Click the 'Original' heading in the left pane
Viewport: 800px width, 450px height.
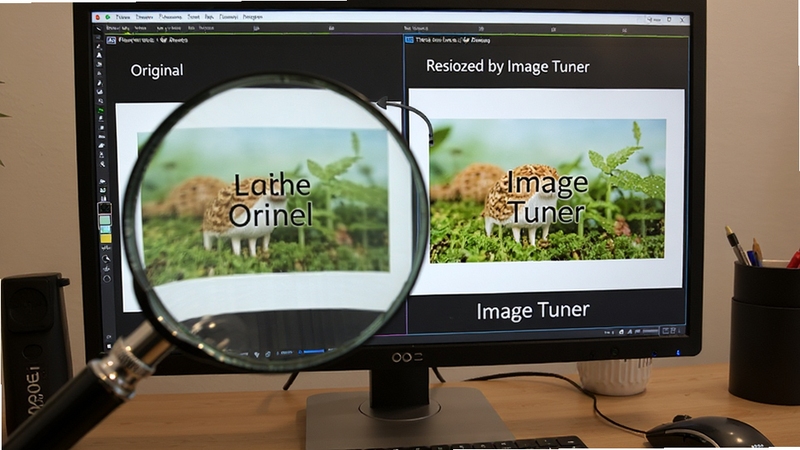coord(157,70)
